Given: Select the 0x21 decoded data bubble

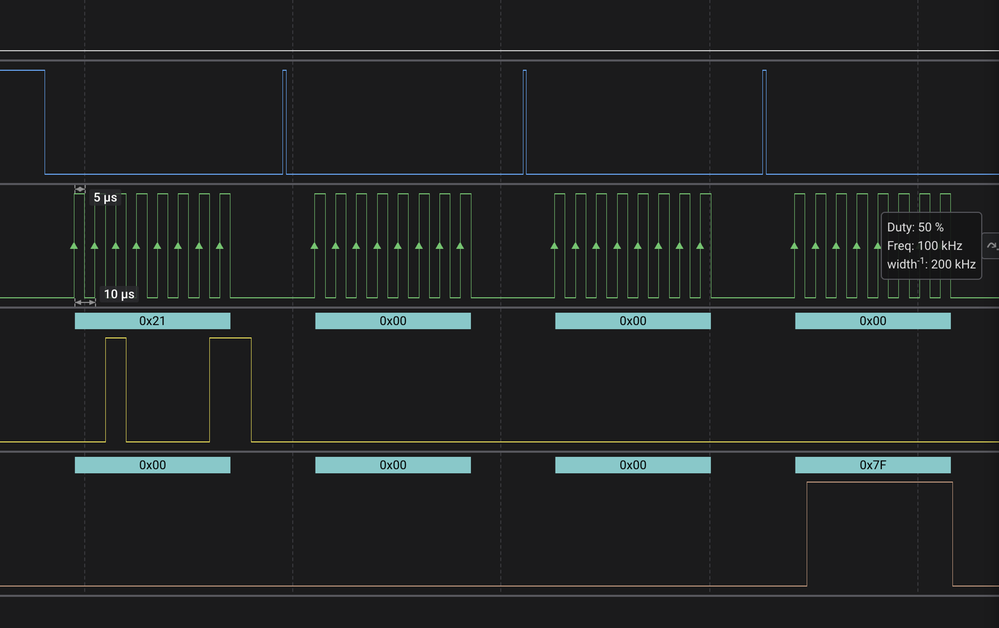Looking at the screenshot, I should tap(152, 321).
